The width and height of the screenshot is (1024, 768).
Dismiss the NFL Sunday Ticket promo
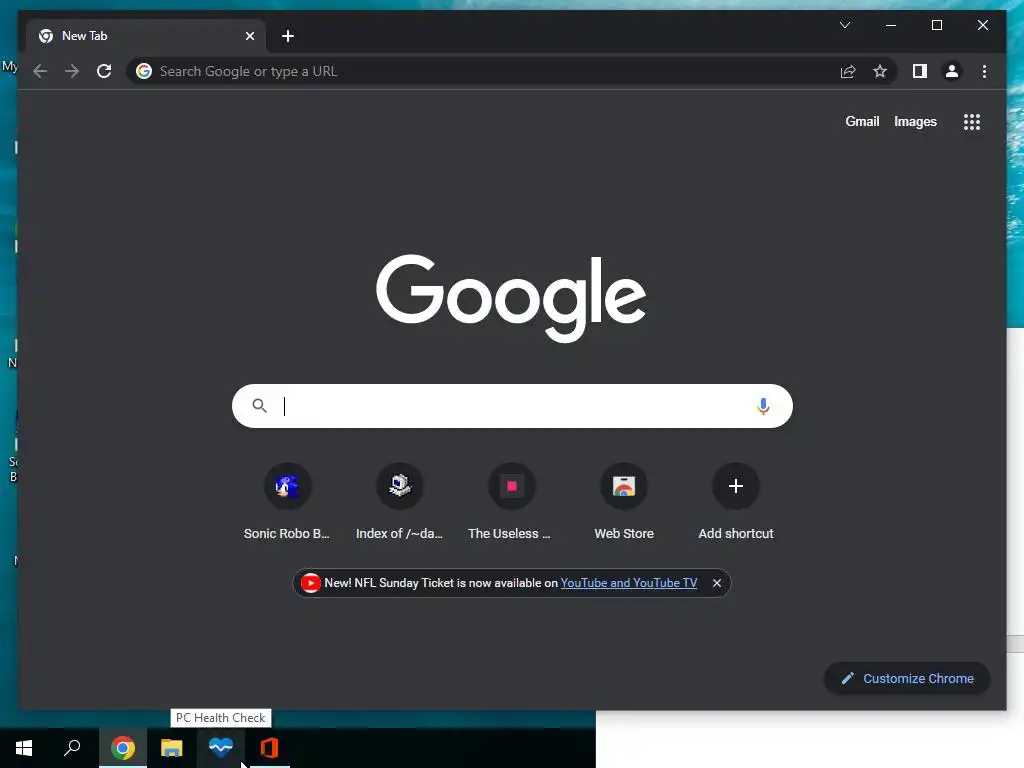(716, 583)
